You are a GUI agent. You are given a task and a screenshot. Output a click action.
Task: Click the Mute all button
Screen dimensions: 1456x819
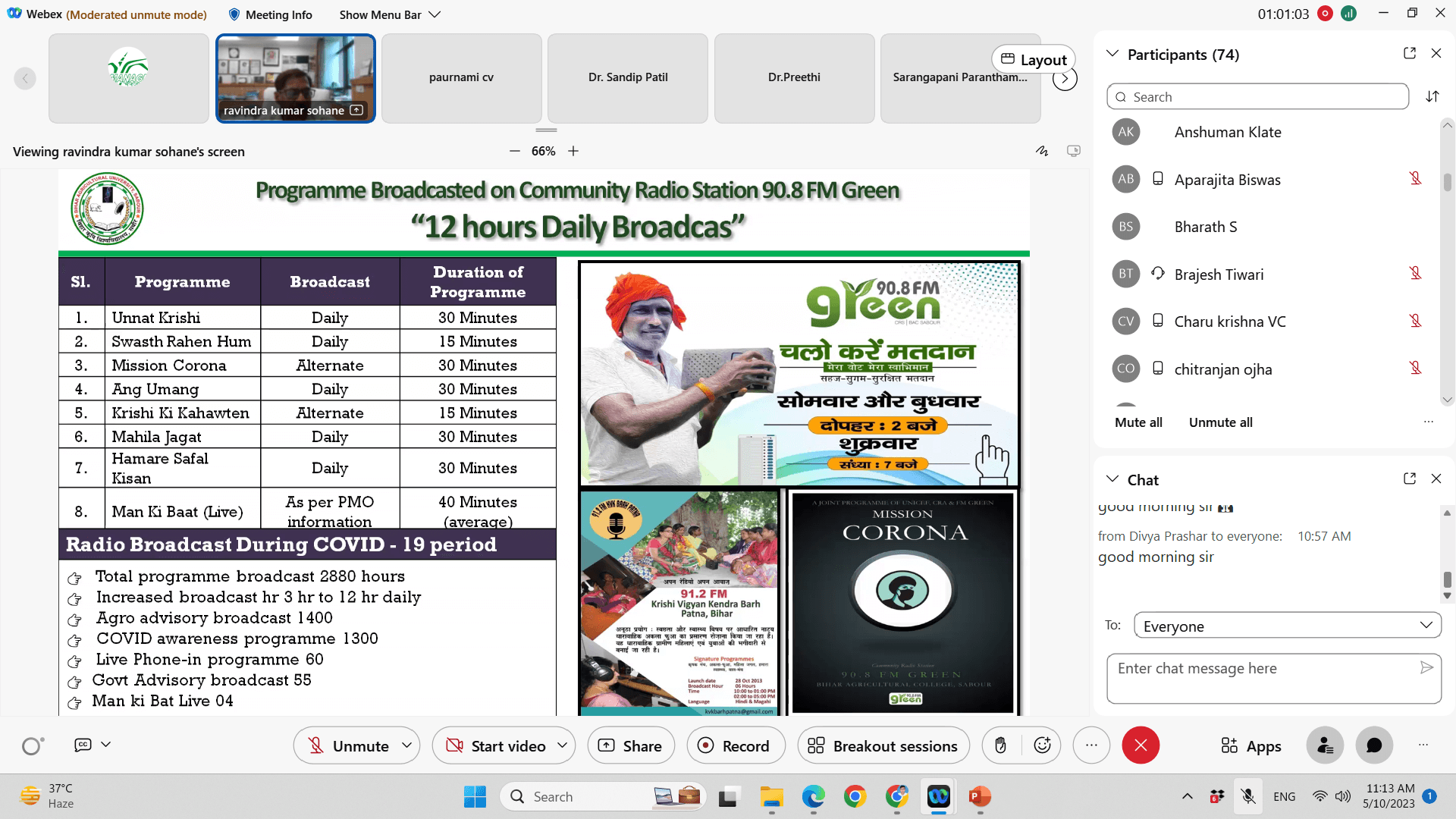pos(1137,422)
